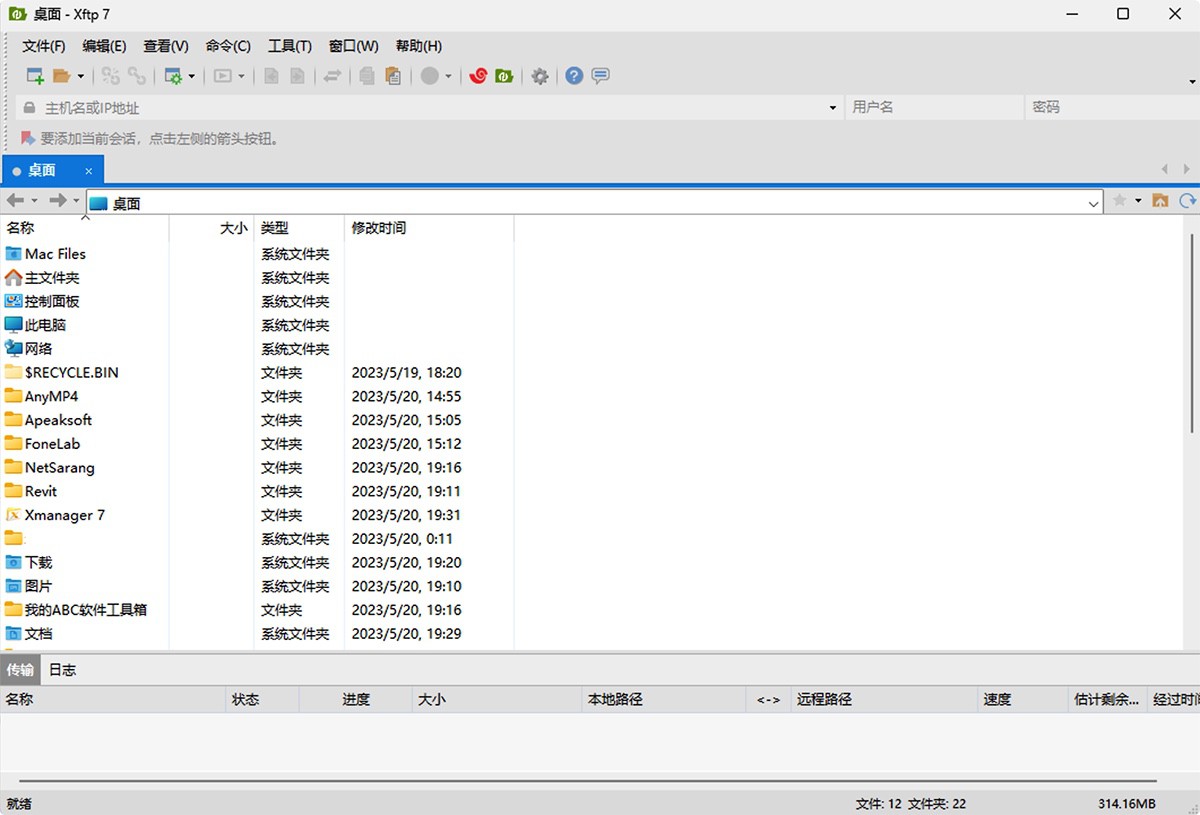Select the Xmanager 7 folder
Image resolution: width=1200 pixels, height=815 pixels.
coord(64,515)
